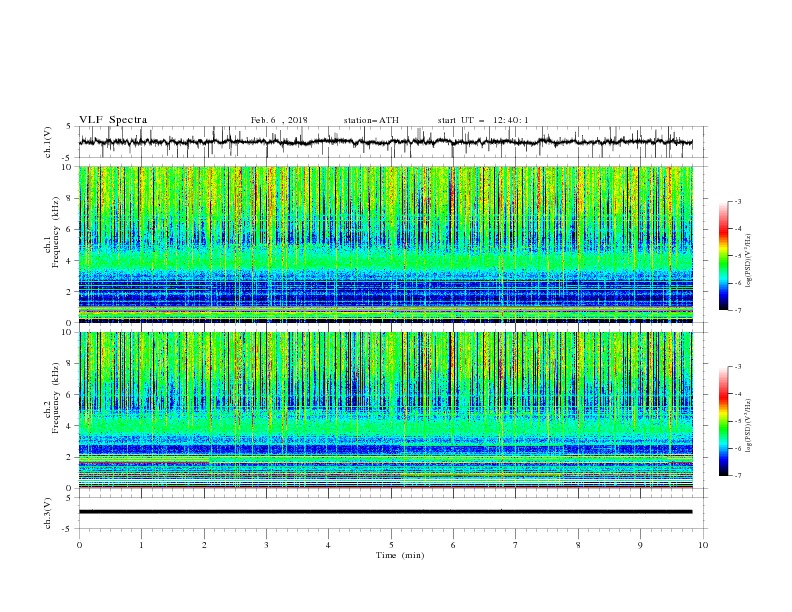Click the Time axis tick label "4"

click(328, 545)
